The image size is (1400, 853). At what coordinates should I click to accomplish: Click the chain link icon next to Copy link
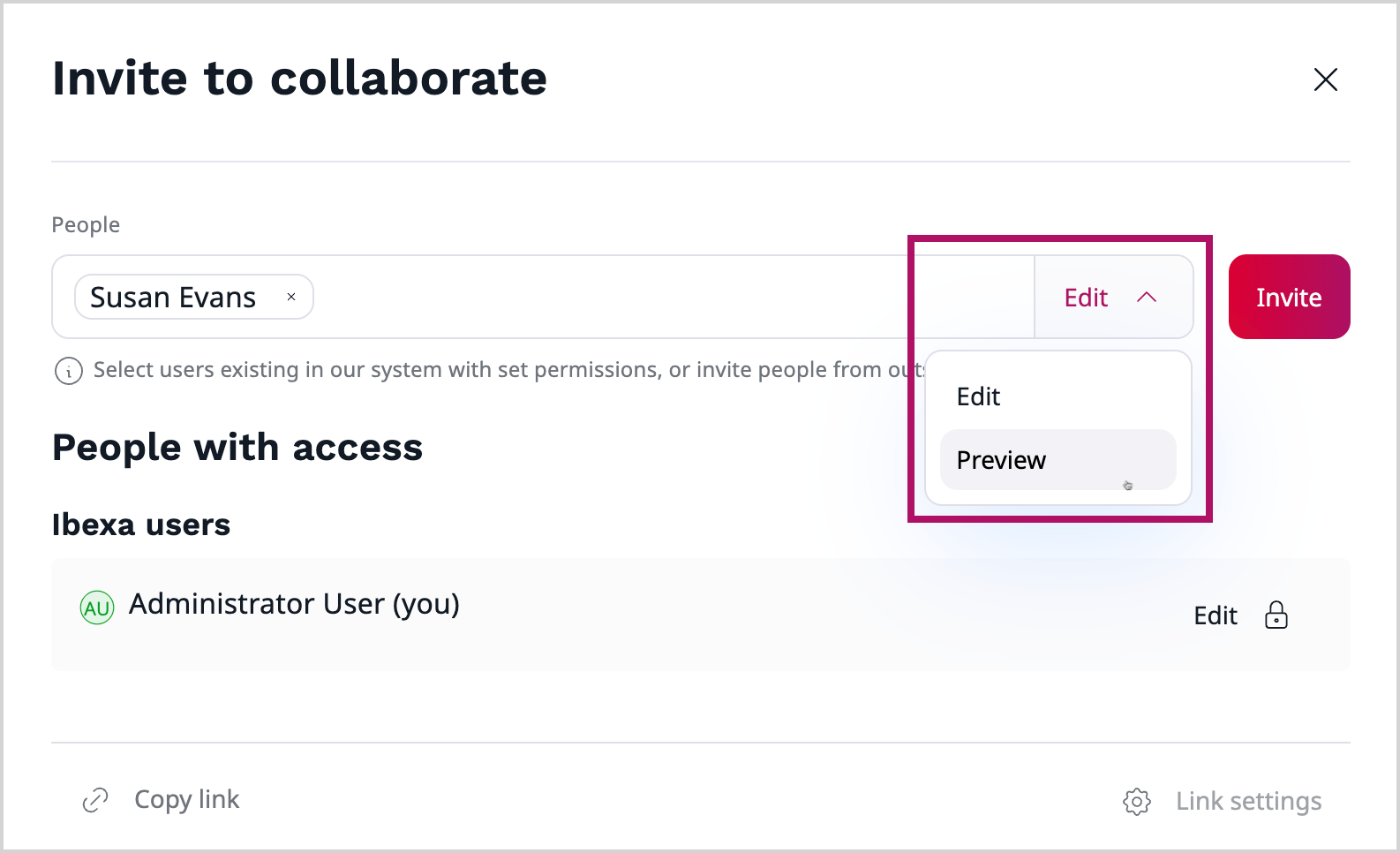(x=94, y=799)
